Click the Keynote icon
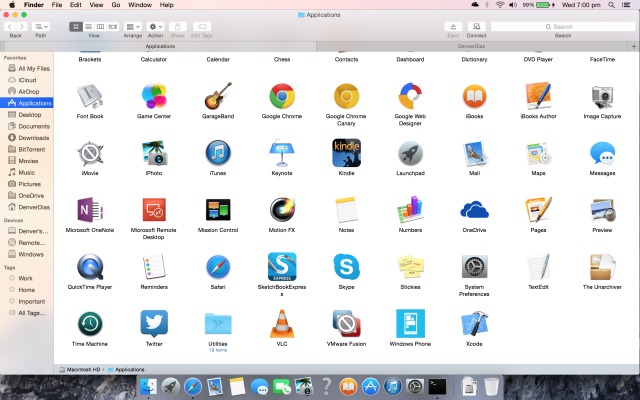The image size is (640, 400). (x=282, y=153)
